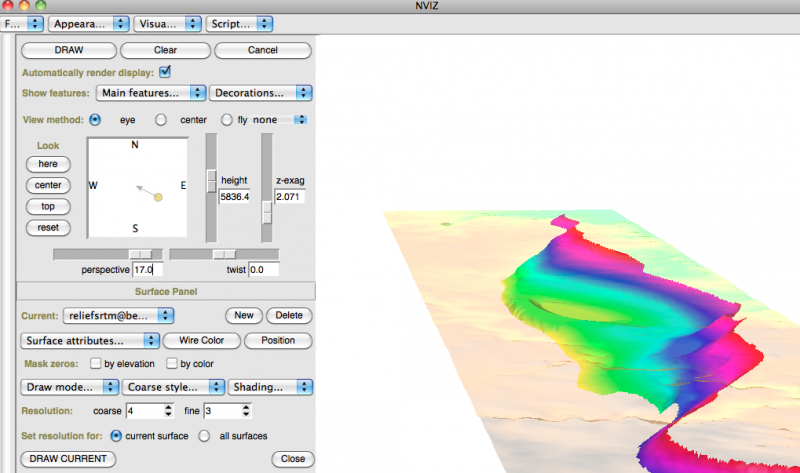The width and height of the screenshot is (800, 473).
Task: Click Cancel to stop rendering
Action: (261, 49)
